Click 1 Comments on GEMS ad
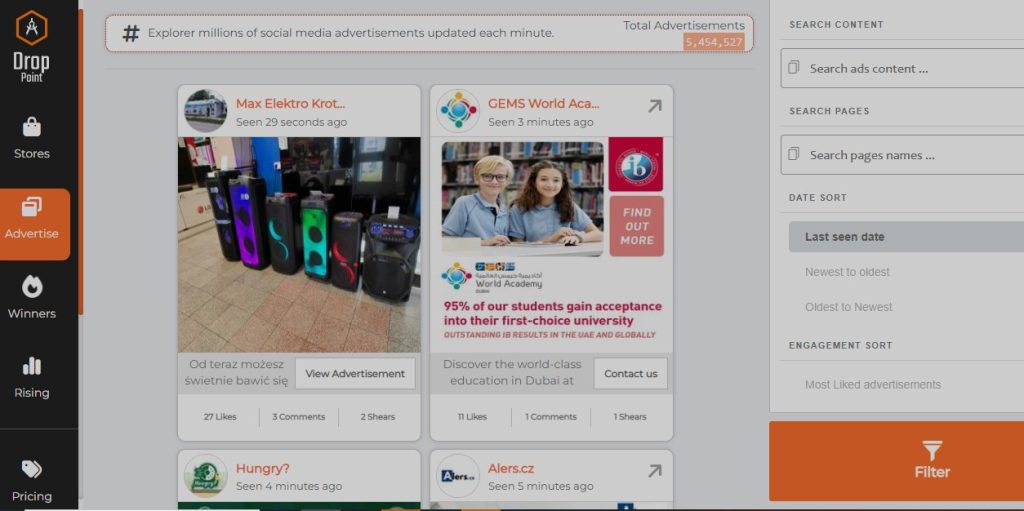This screenshot has height=511, width=1024. [x=551, y=416]
